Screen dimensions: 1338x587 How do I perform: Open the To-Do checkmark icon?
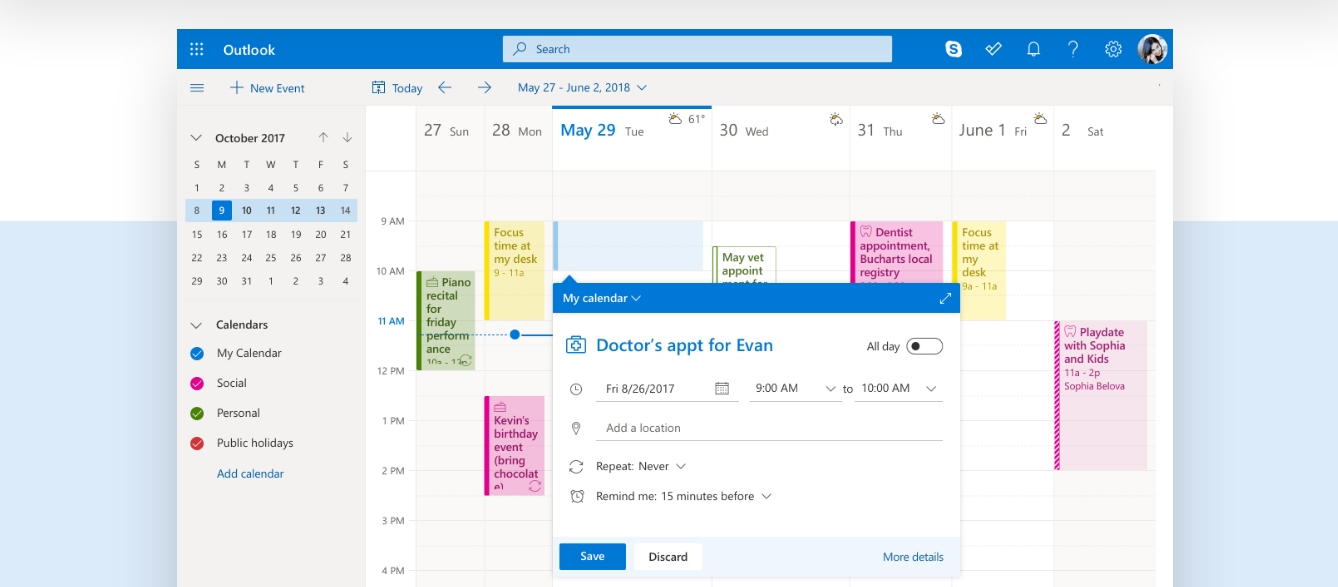click(993, 49)
